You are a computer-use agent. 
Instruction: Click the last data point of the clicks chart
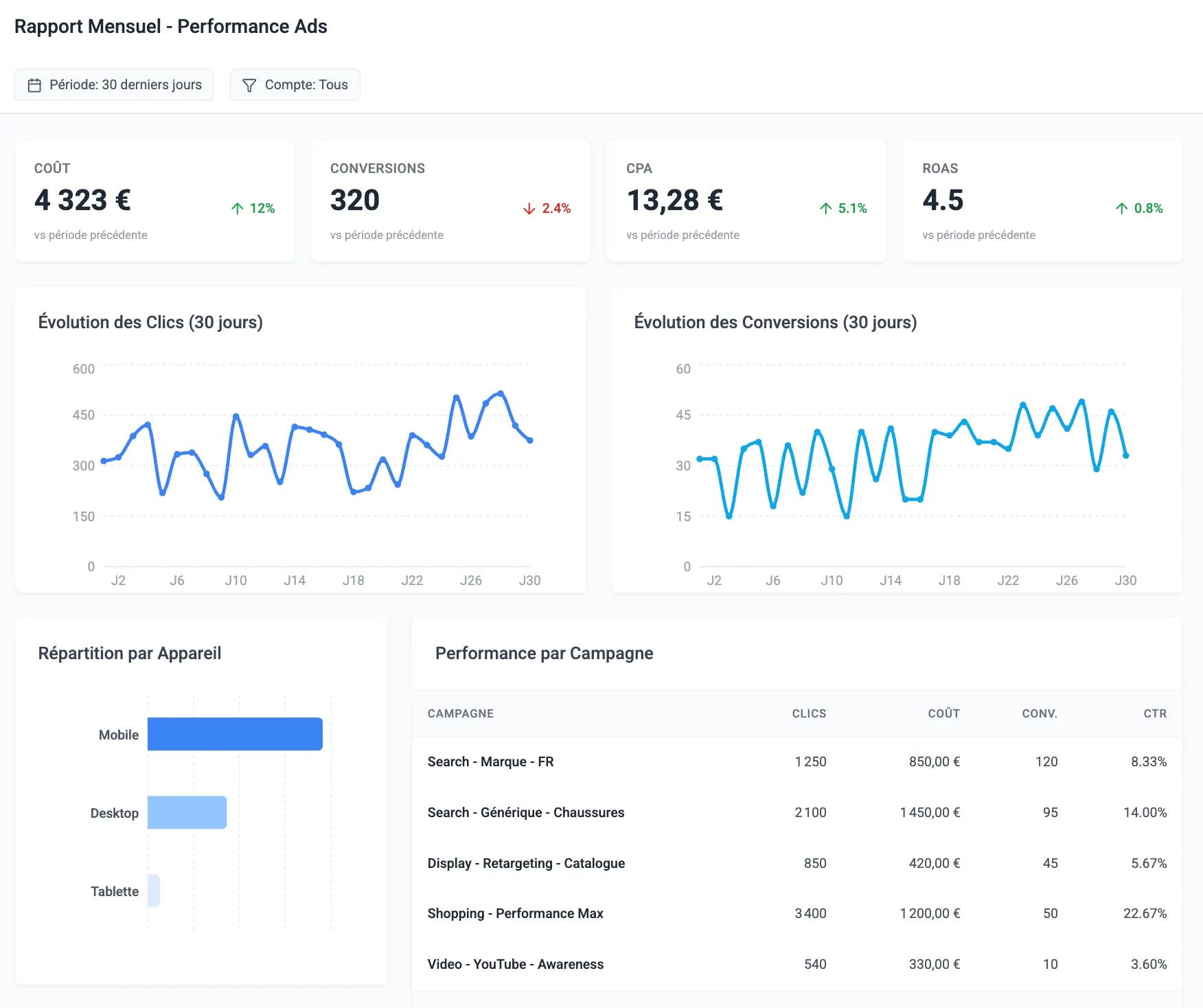pos(529,440)
